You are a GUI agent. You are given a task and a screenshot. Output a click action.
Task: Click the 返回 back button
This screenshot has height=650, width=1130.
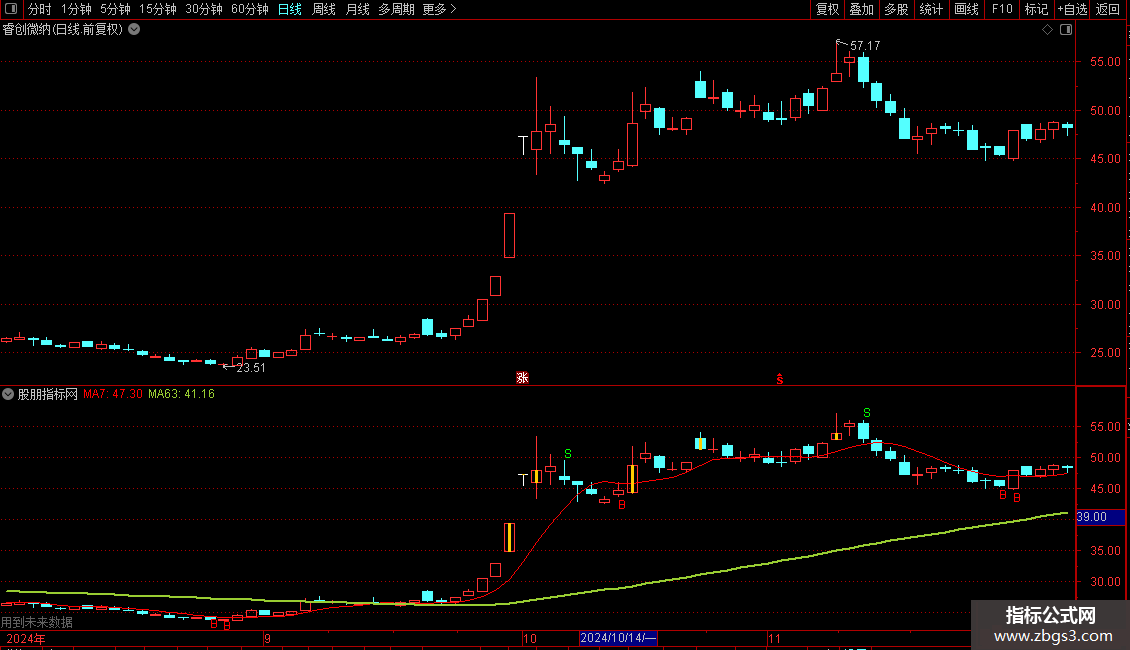(1108, 9)
